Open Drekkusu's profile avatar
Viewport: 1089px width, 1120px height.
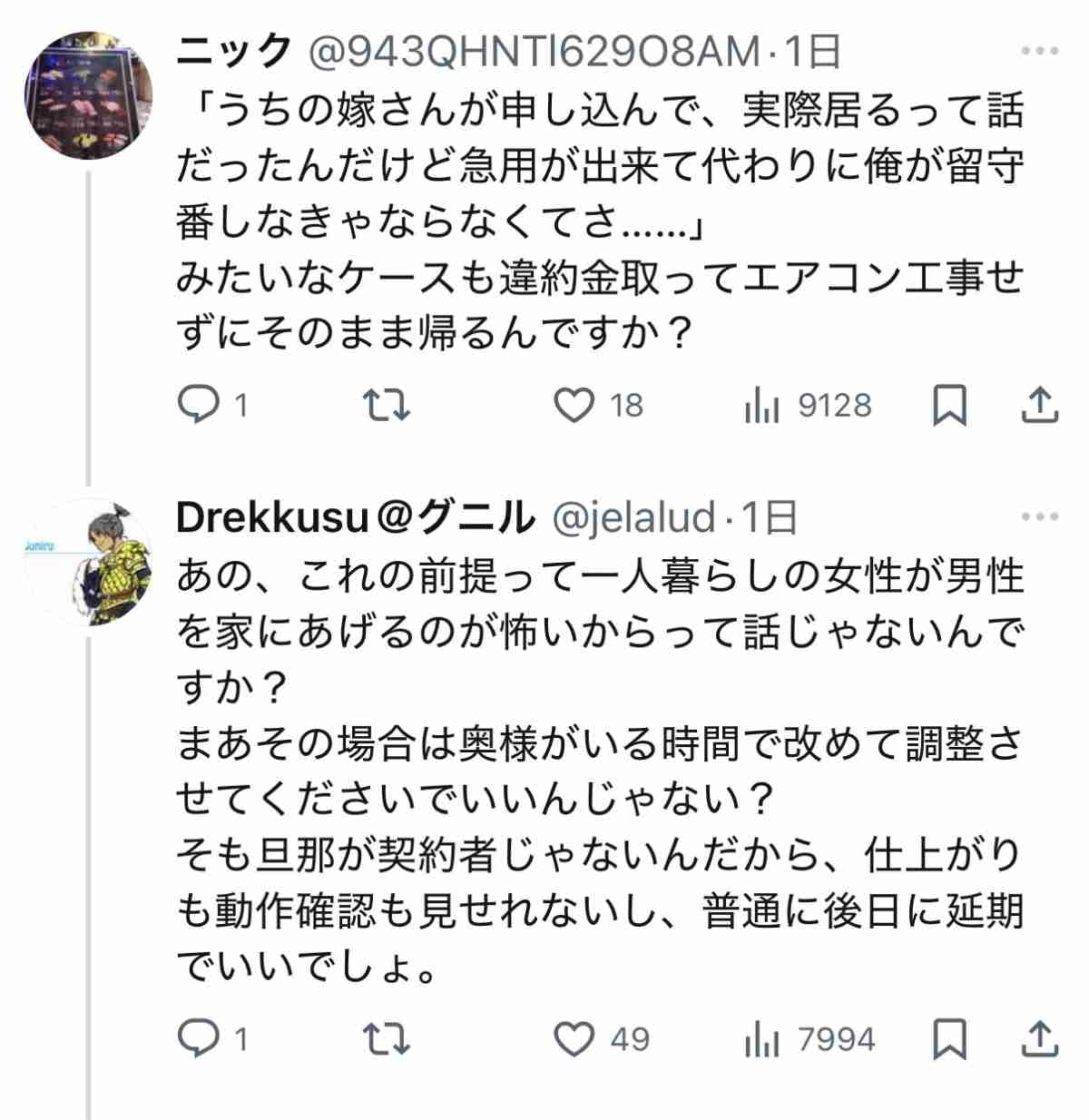pos(87,563)
